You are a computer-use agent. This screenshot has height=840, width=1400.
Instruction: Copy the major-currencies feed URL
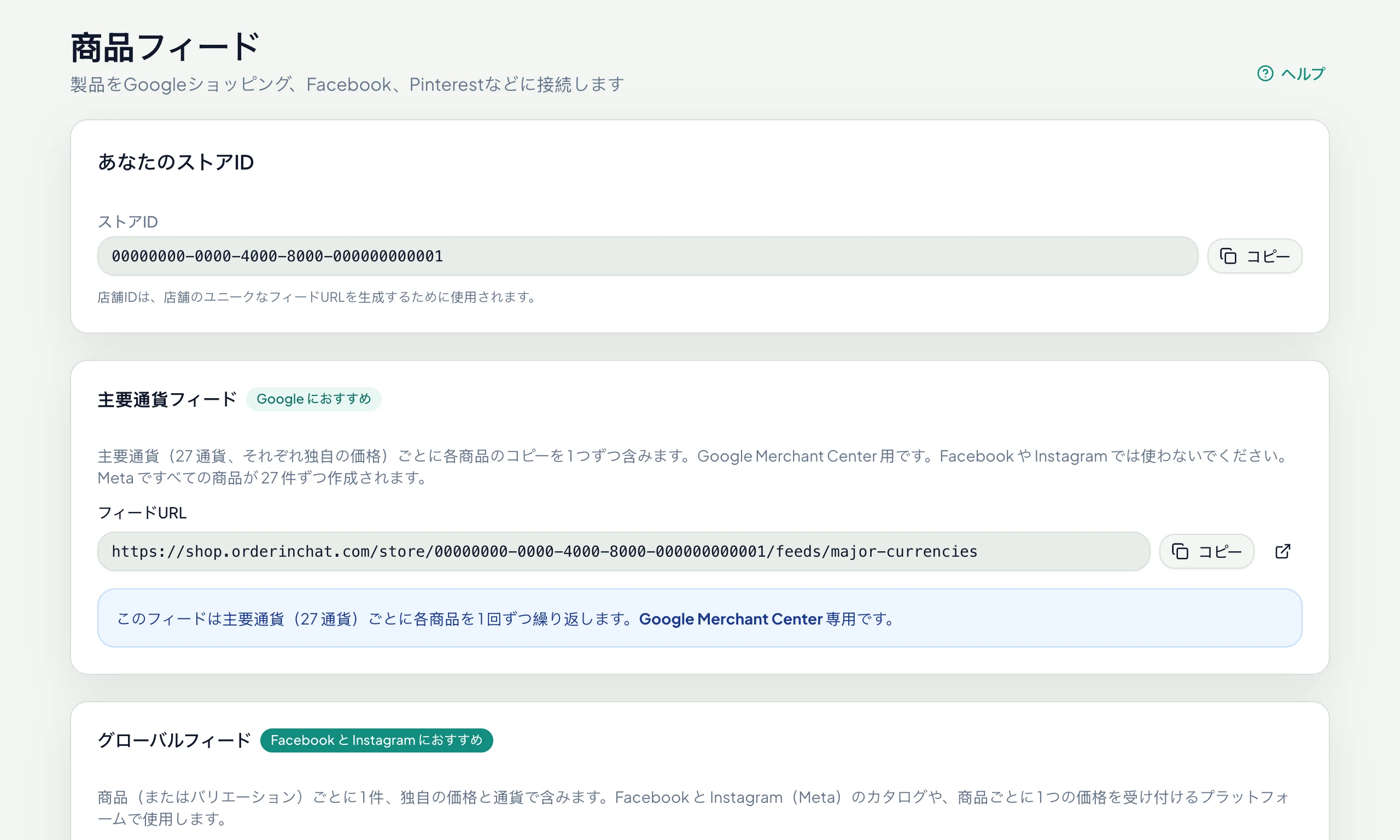pos(1206,551)
